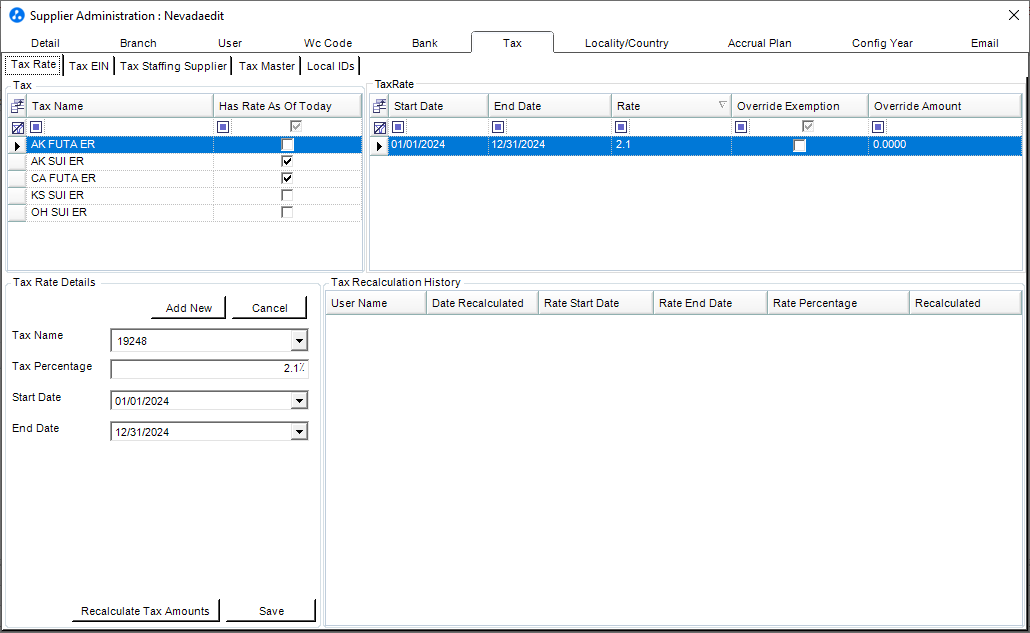The image size is (1030, 633).
Task: Click row selector arrow for 01/01/2024 rate
Action: pos(379,146)
